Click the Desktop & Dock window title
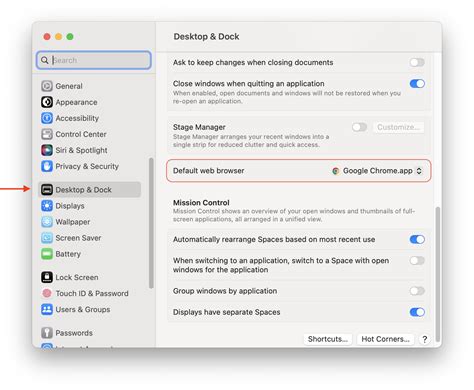The height and width of the screenshot is (390, 474). [206, 37]
